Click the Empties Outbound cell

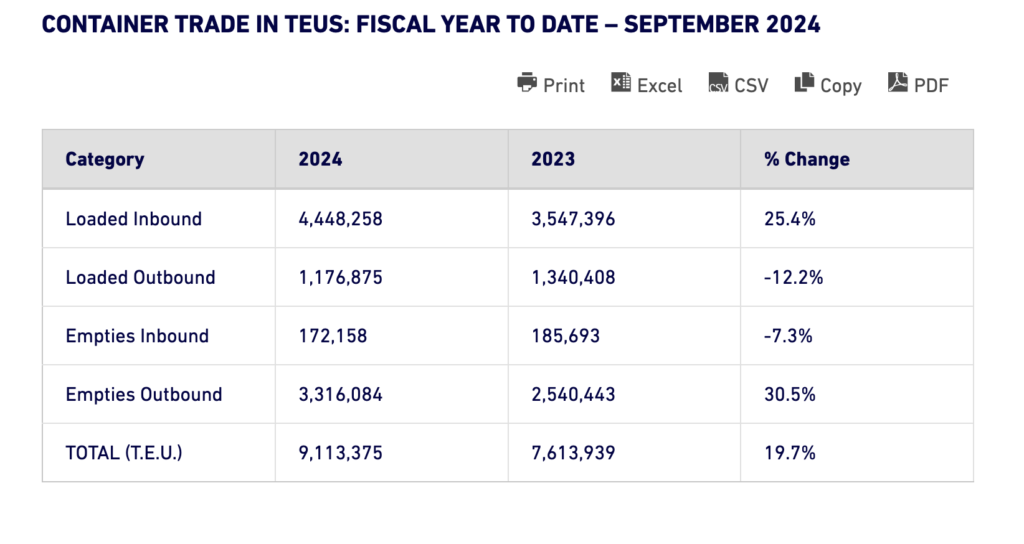point(144,394)
